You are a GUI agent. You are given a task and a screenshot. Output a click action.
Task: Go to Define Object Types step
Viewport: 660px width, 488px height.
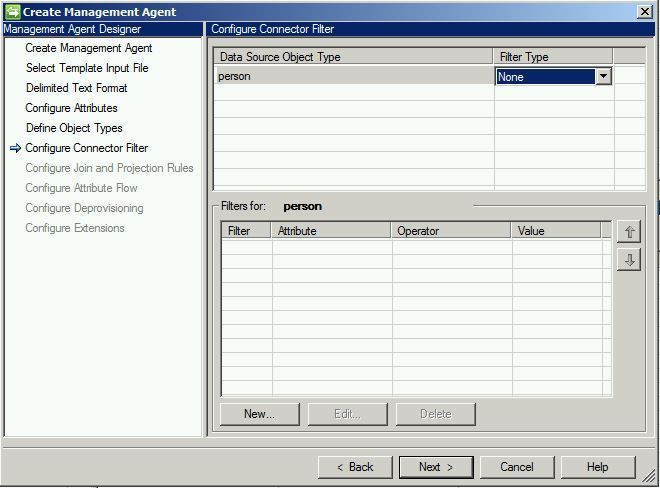point(74,128)
